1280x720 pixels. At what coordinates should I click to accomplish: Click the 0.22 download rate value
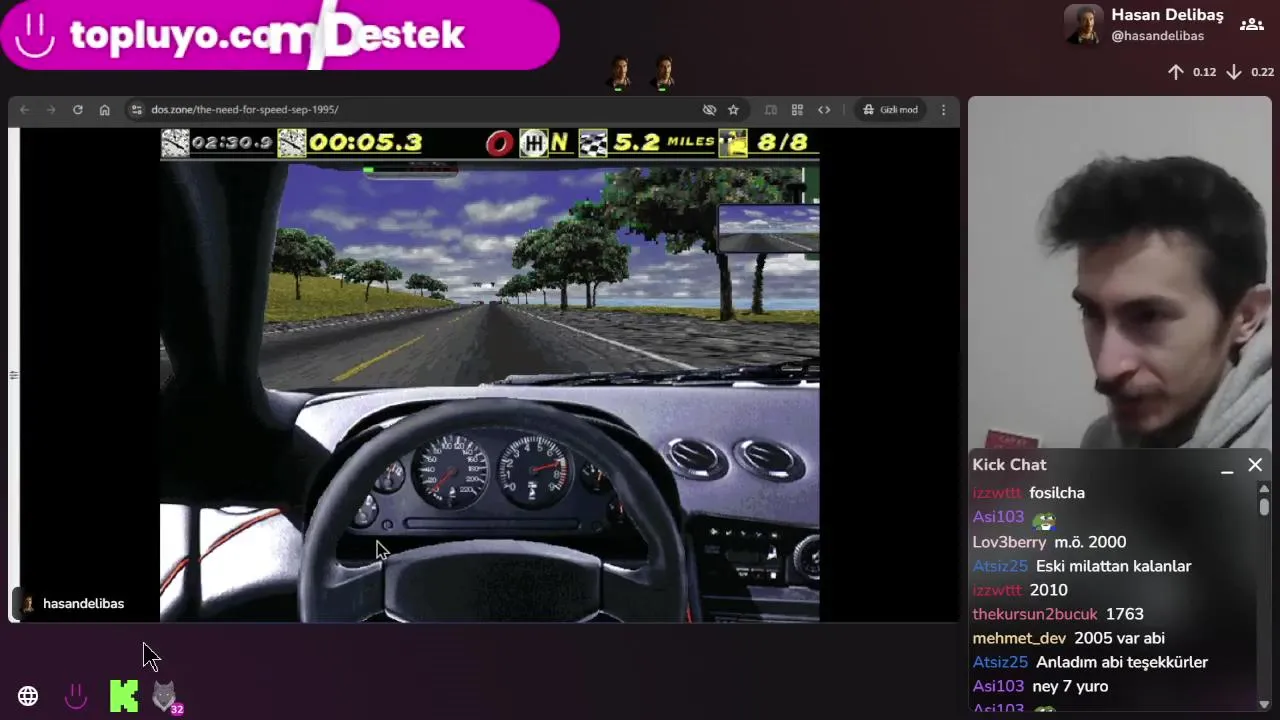(x=1262, y=72)
